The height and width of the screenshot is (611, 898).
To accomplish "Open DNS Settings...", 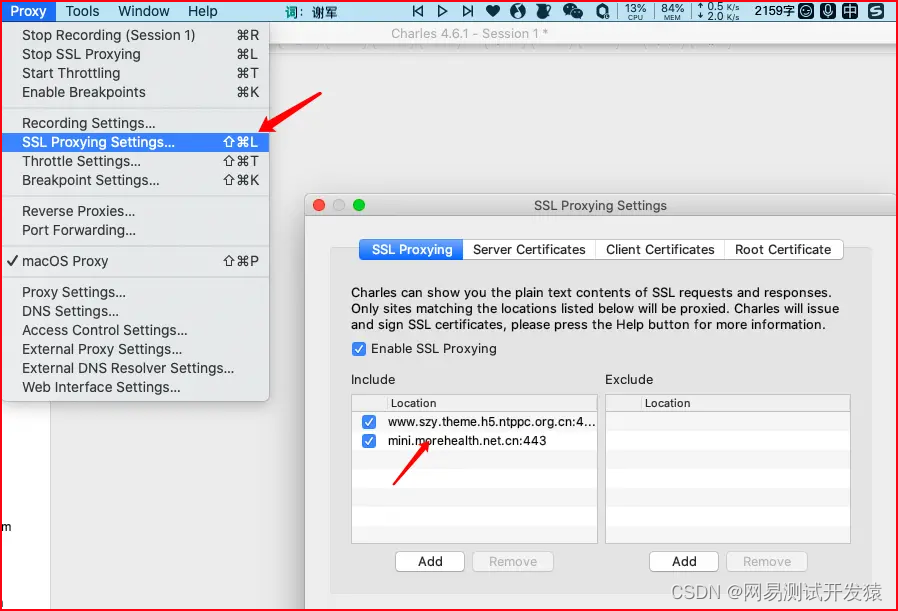I will [x=135, y=311].
